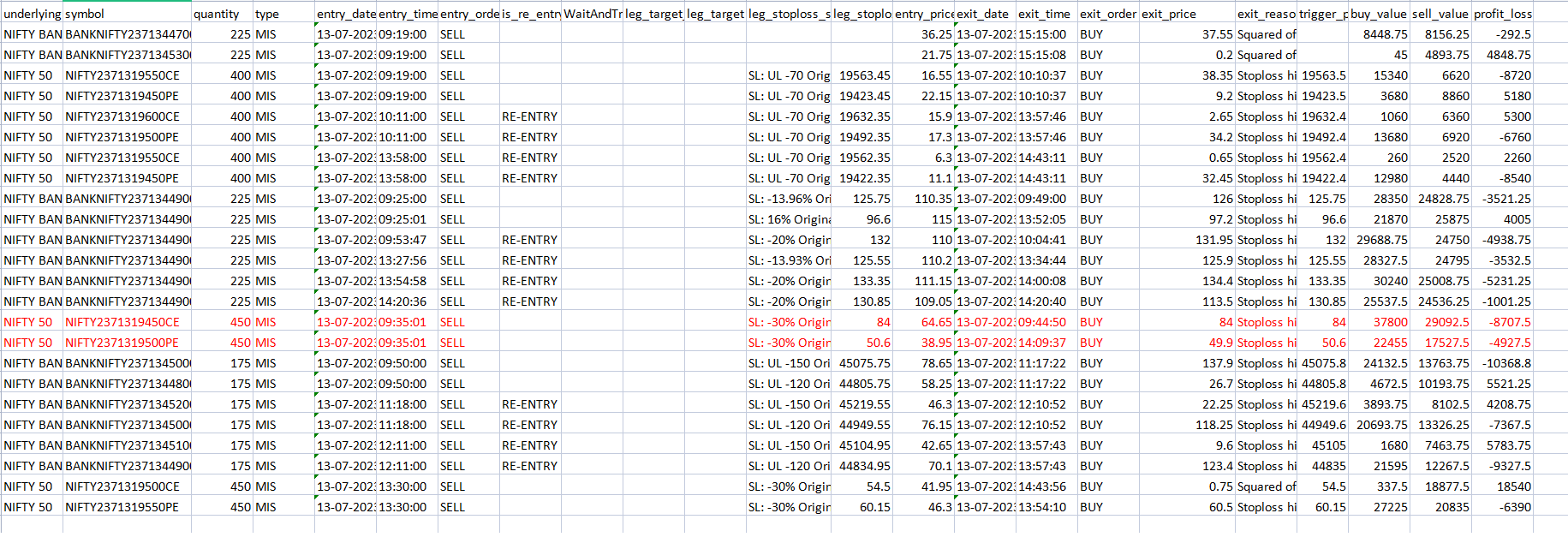Click symbol cell NIFTY2371319500CE

click(x=127, y=486)
